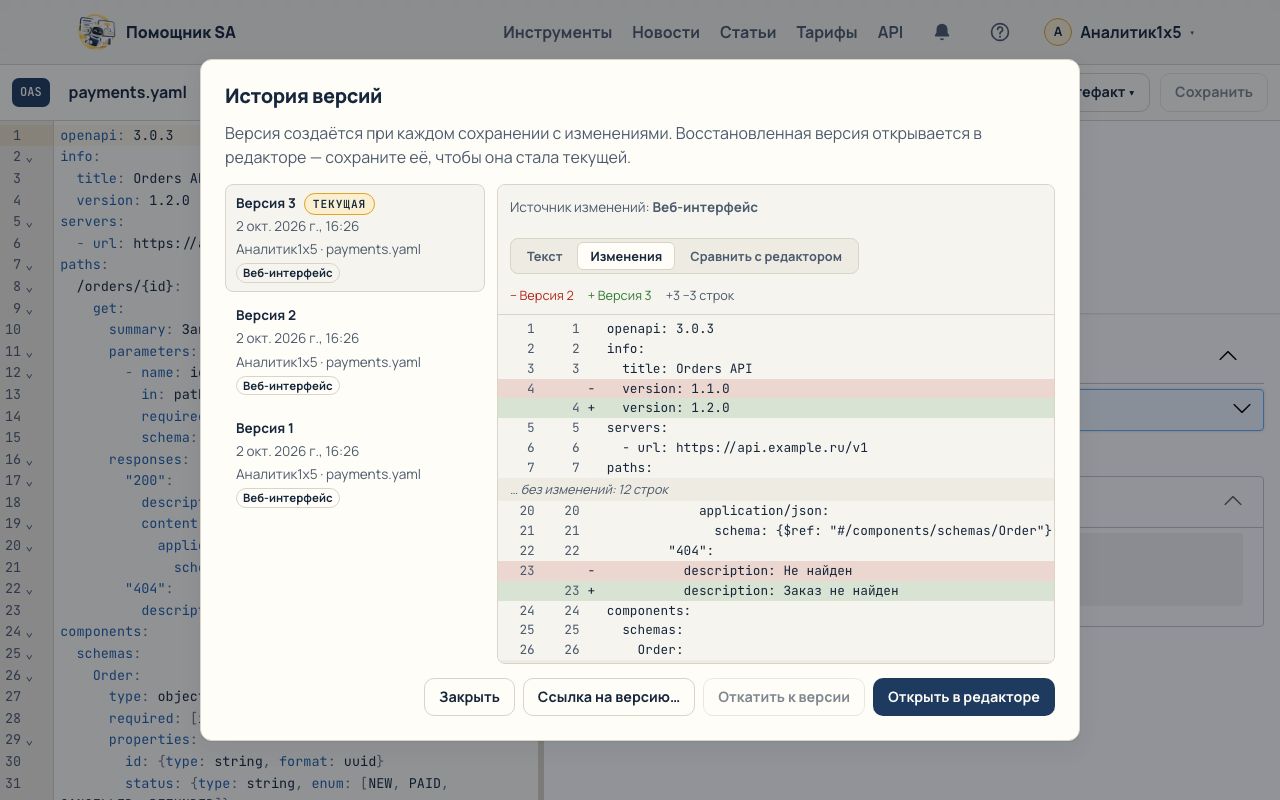Switch to the Текст tab
This screenshot has height=800, width=1280.
544,256
